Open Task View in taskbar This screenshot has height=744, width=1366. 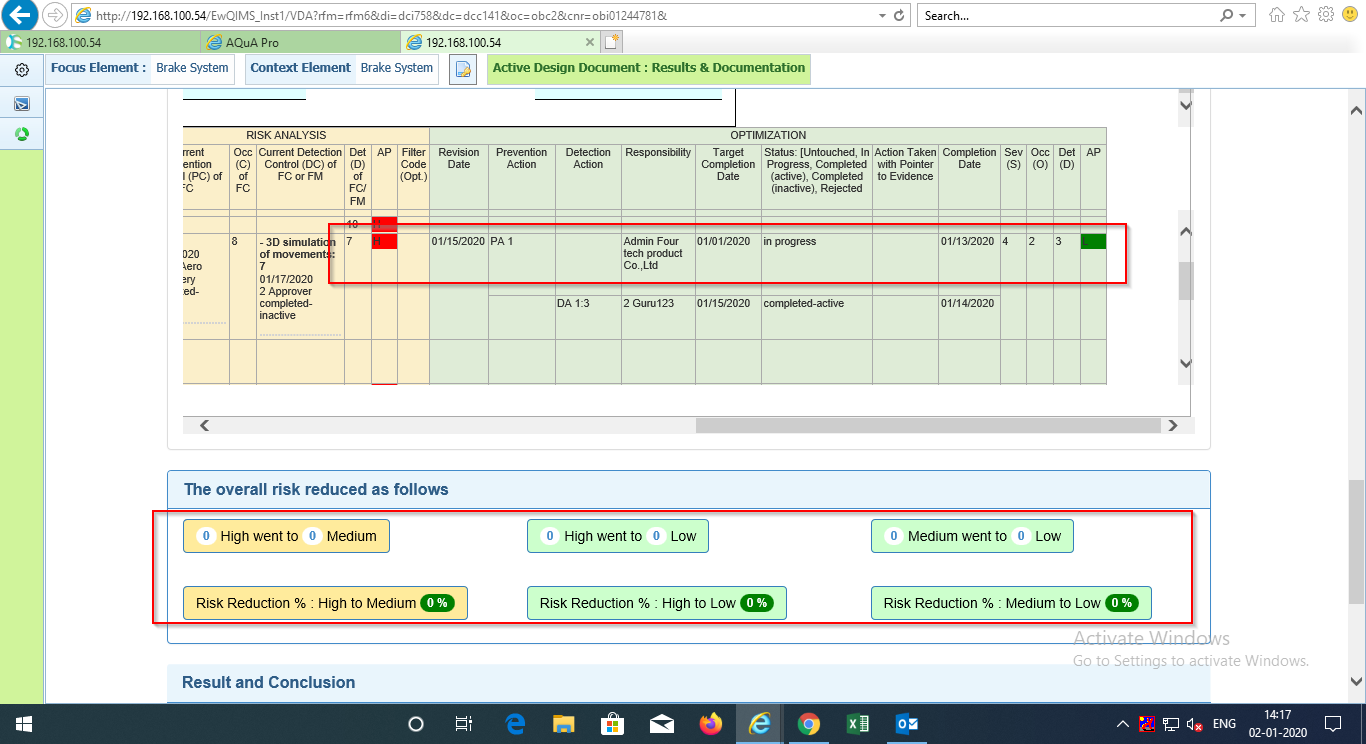coord(463,723)
